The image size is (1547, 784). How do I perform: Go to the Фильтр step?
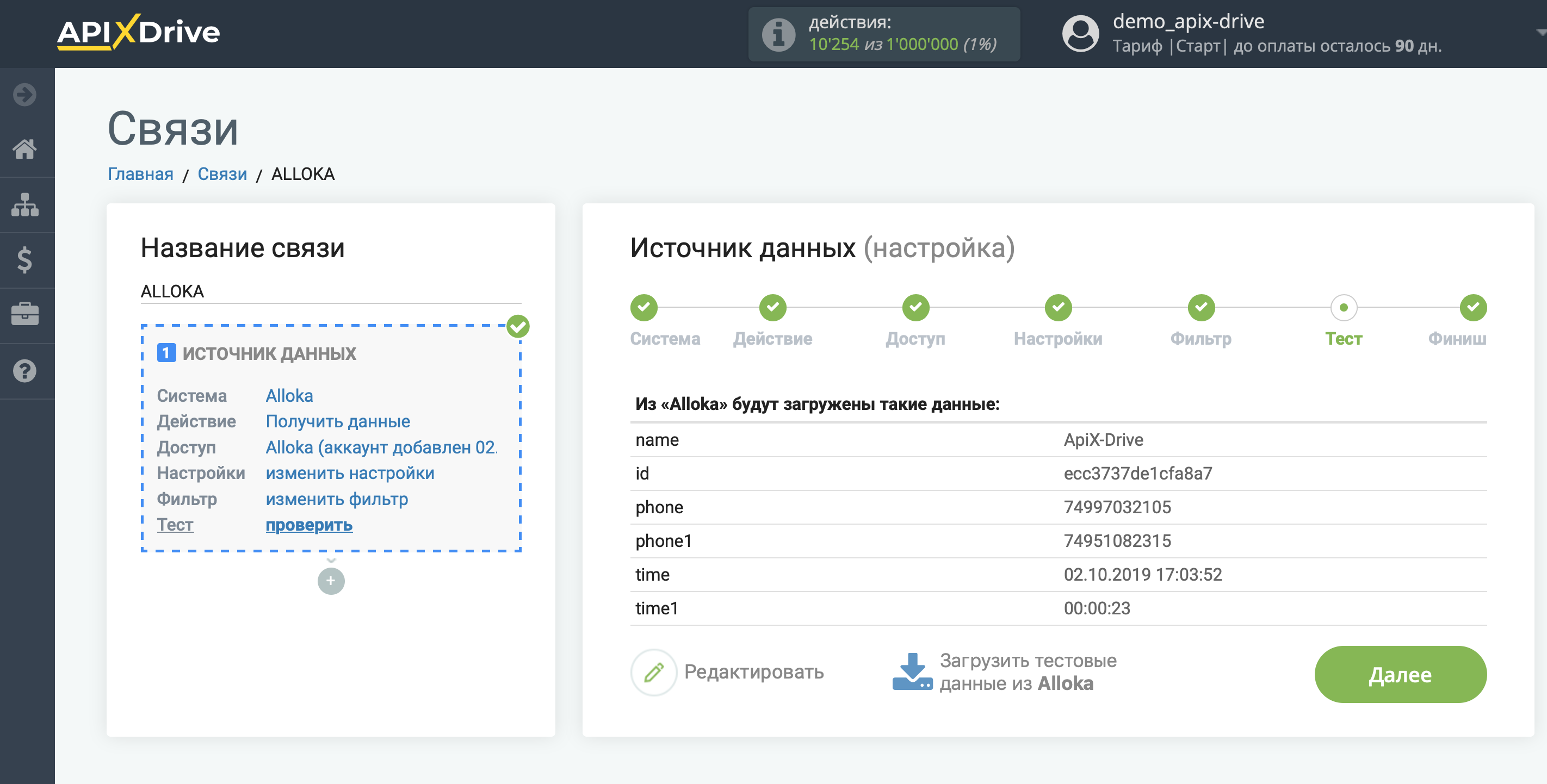[x=1201, y=307]
